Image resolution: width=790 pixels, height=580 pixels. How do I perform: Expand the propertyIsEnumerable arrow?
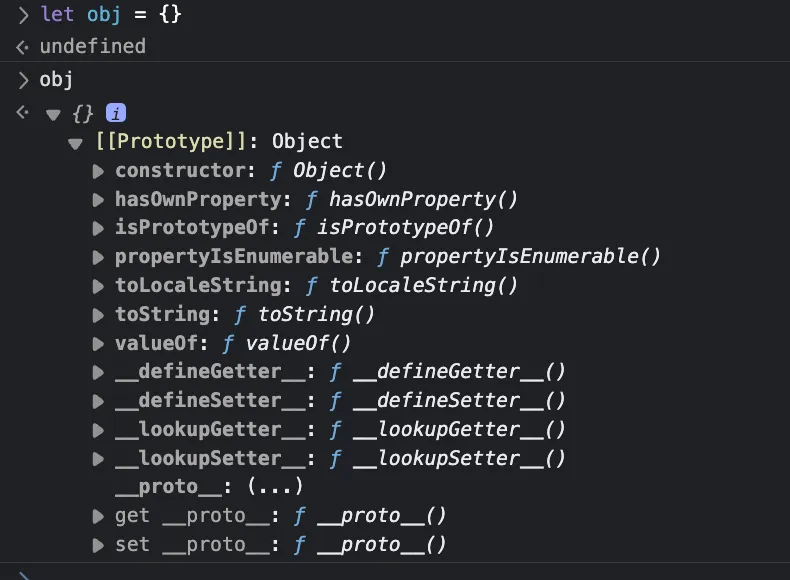[x=98, y=257]
